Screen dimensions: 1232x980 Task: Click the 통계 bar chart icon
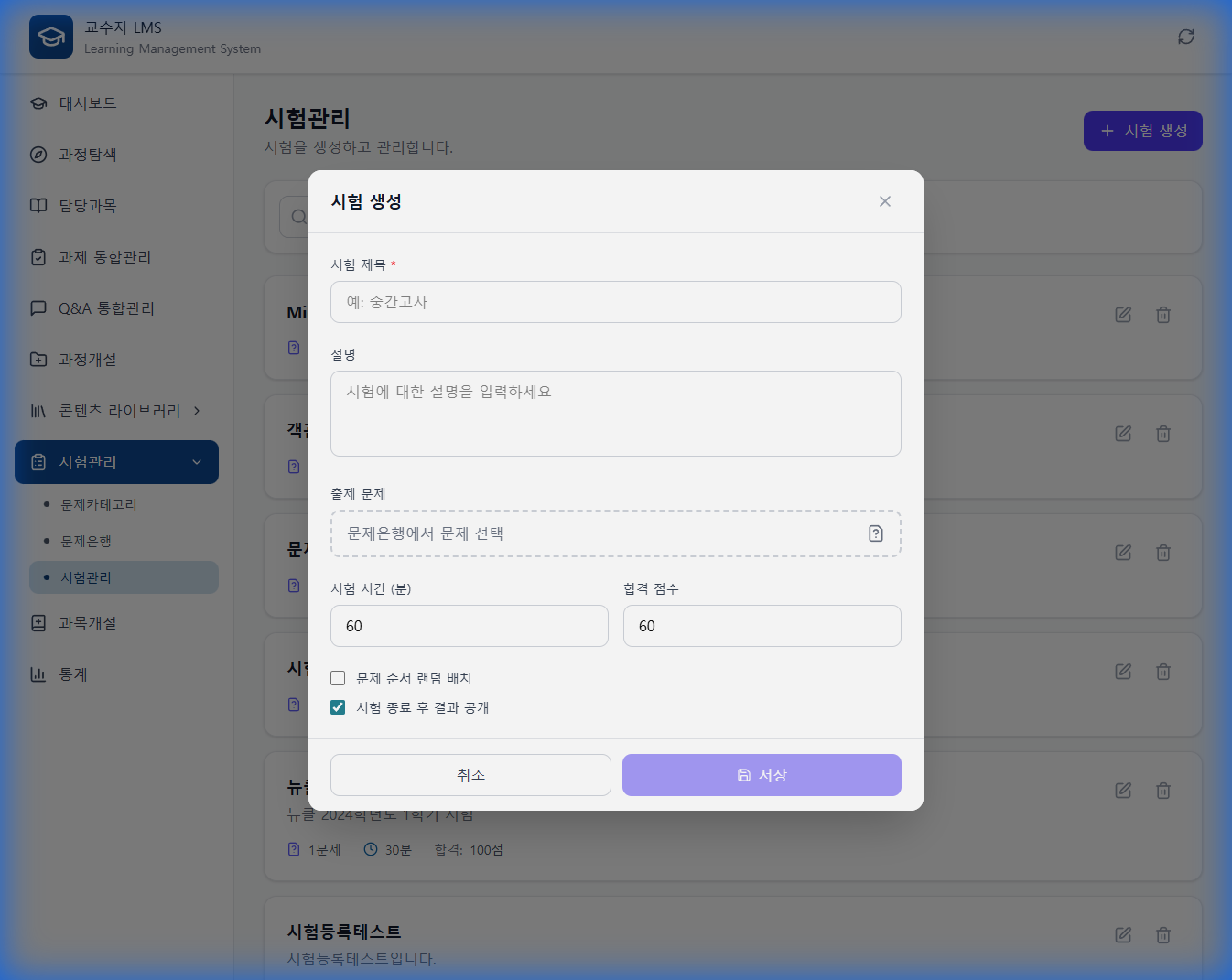[x=38, y=674]
